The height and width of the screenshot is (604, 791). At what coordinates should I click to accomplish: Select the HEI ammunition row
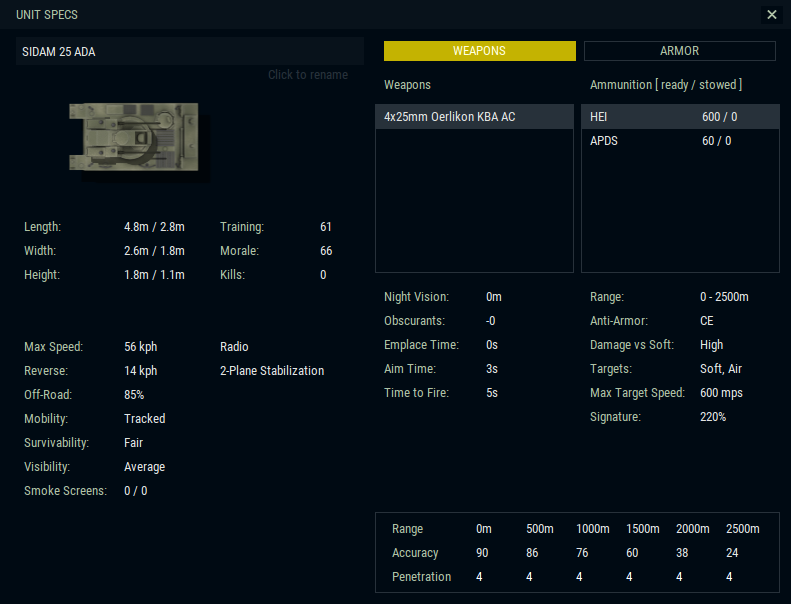pyautogui.click(x=680, y=117)
